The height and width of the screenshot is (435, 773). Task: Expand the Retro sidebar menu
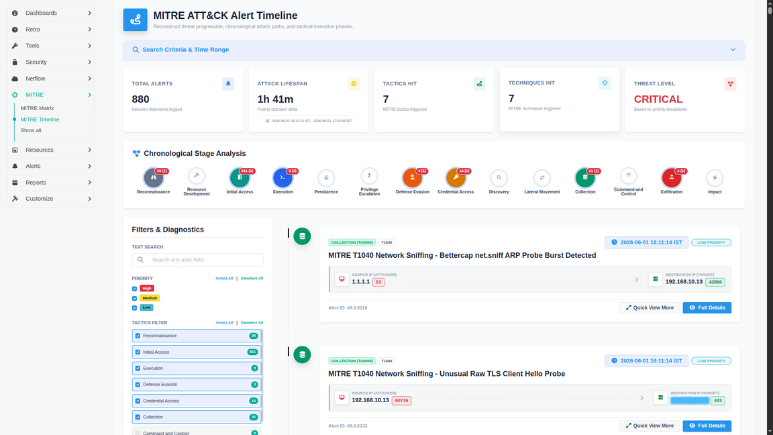[x=51, y=30]
